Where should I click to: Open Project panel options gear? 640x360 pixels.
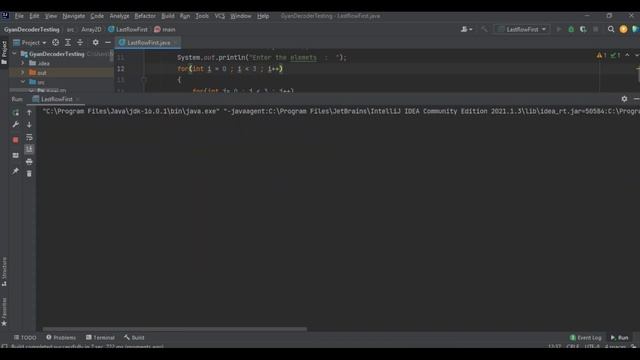(96, 42)
